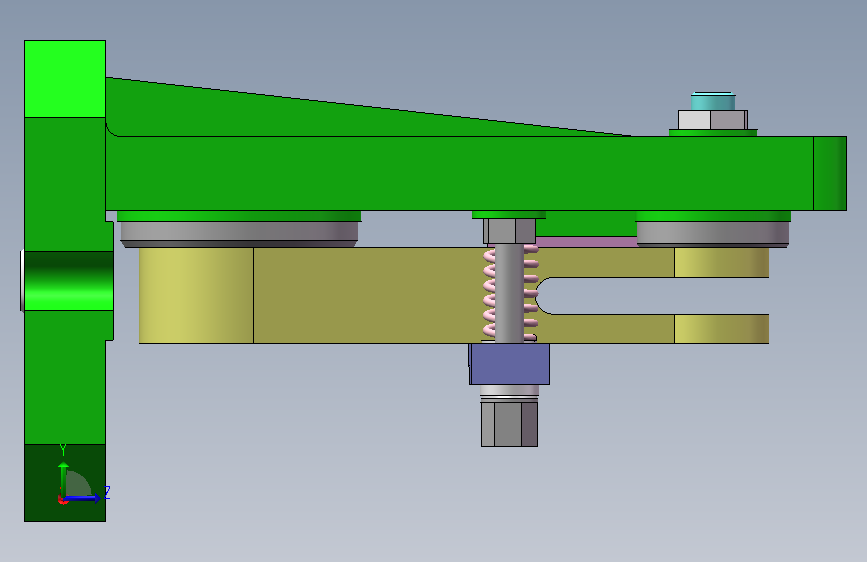The width and height of the screenshot is (867, 562).
Task: Select the long green horizontal arm
Action: coord(476,173)
